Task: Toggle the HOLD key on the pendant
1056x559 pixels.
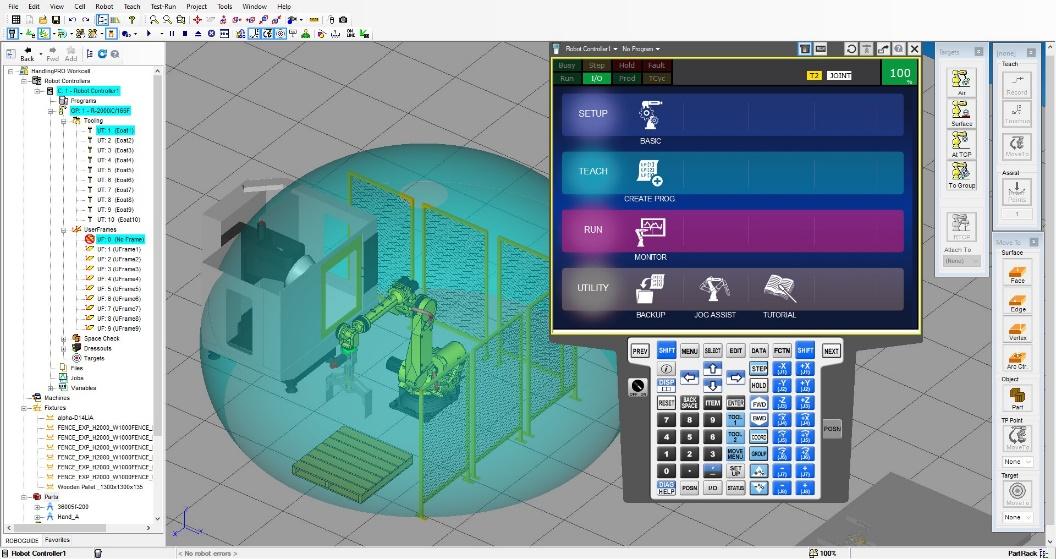Action: coord(759,386)
